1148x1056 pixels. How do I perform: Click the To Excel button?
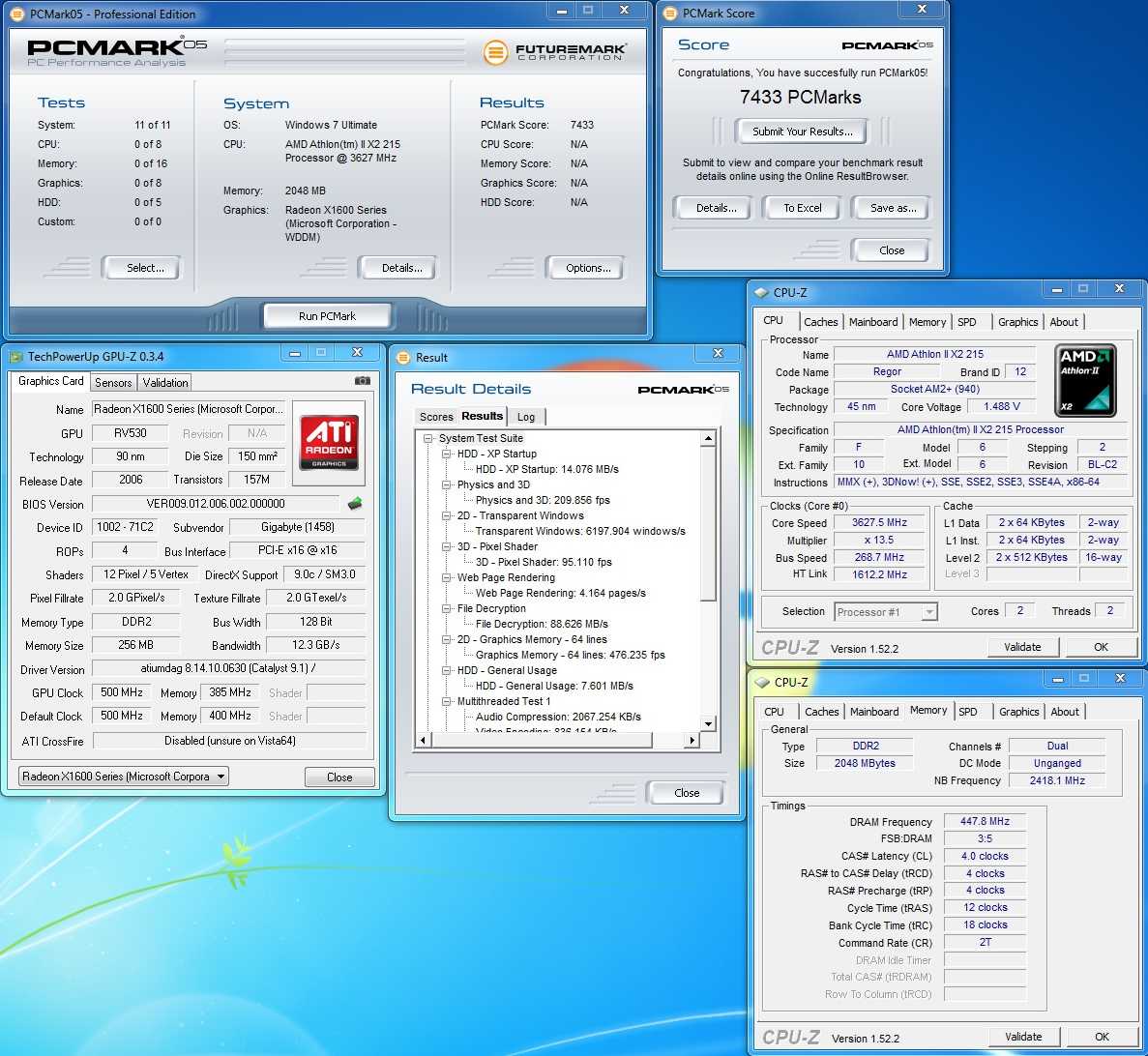coord(803,208)
